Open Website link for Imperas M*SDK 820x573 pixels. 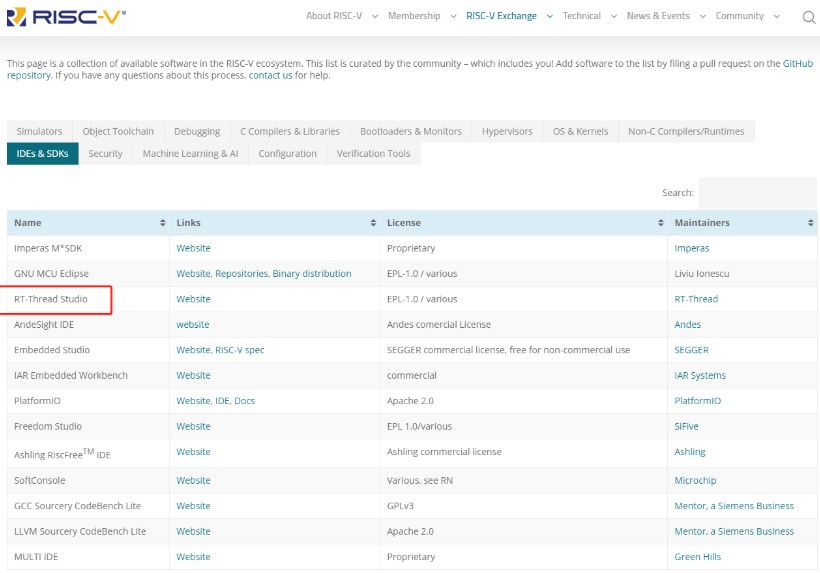[x=193, y=248]
